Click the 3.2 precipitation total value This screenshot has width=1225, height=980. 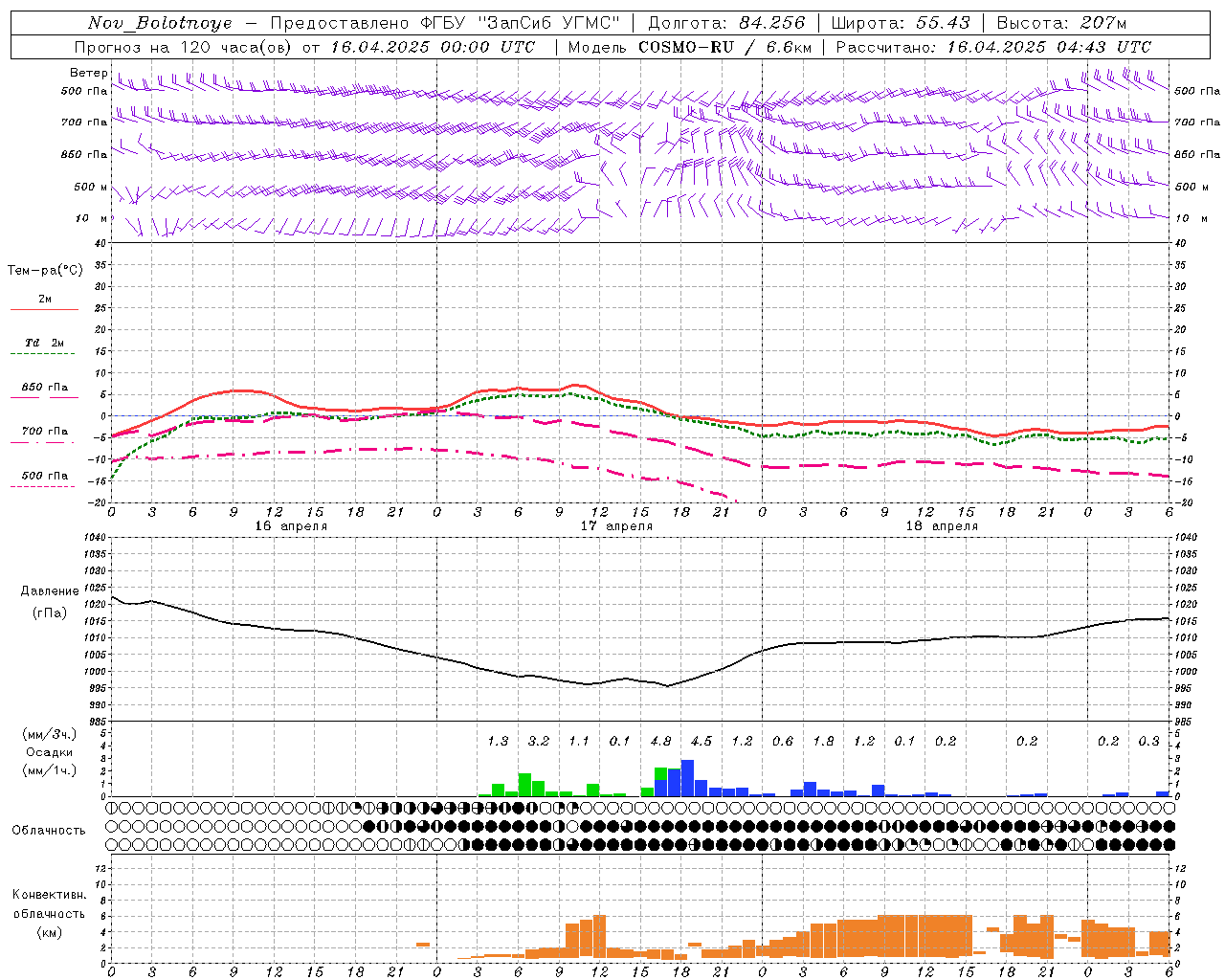pos(539,741)
